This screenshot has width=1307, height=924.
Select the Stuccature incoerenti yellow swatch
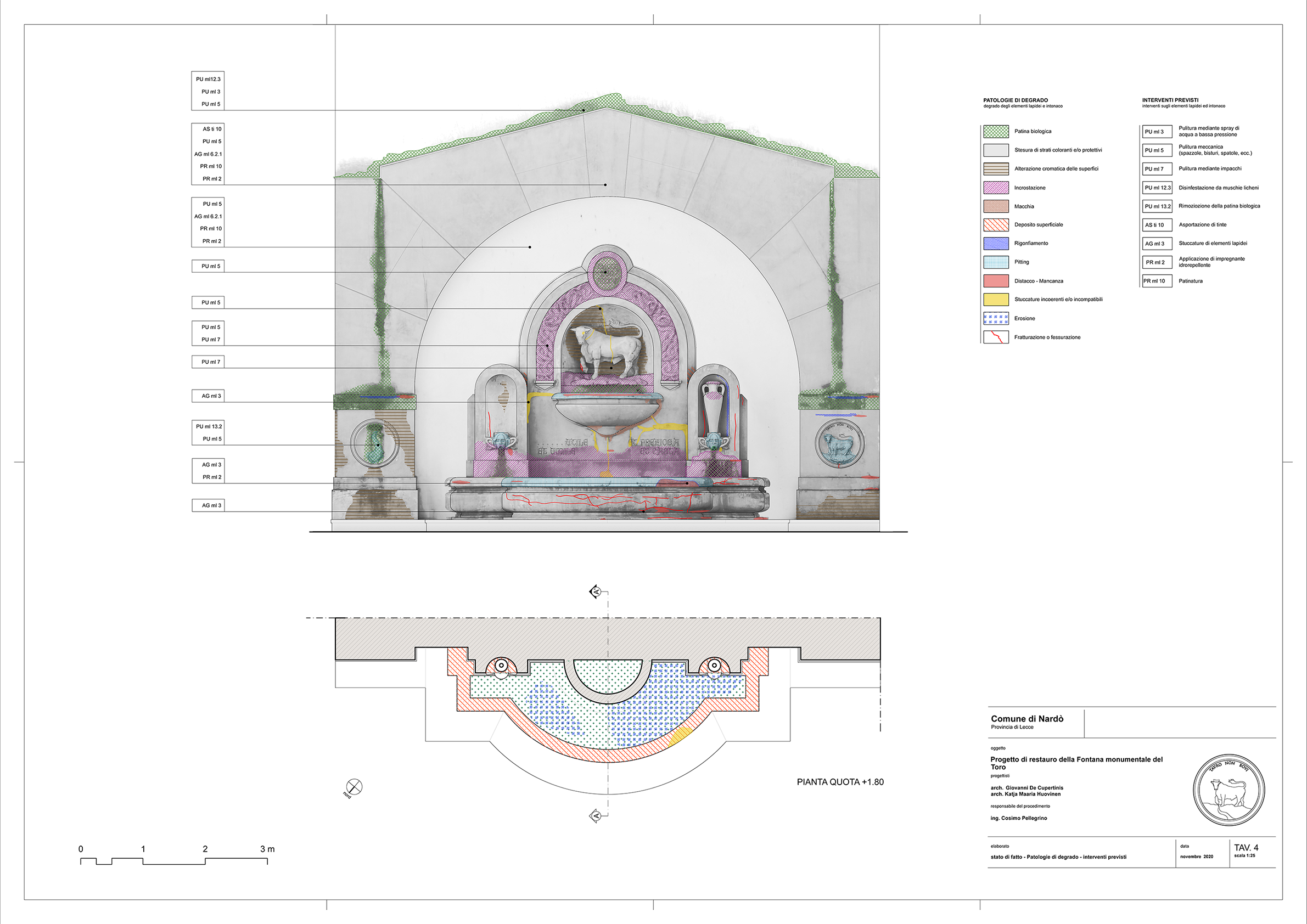coord(996,299)
